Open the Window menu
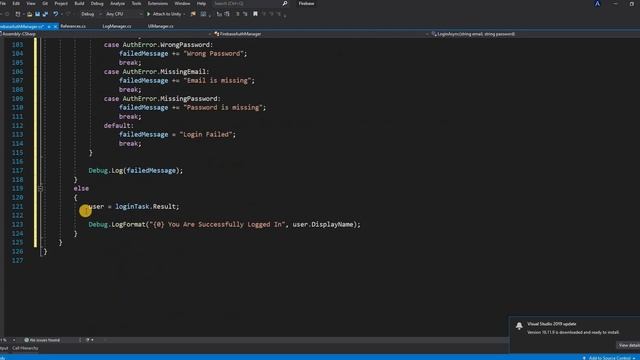 tap(182, 3)
